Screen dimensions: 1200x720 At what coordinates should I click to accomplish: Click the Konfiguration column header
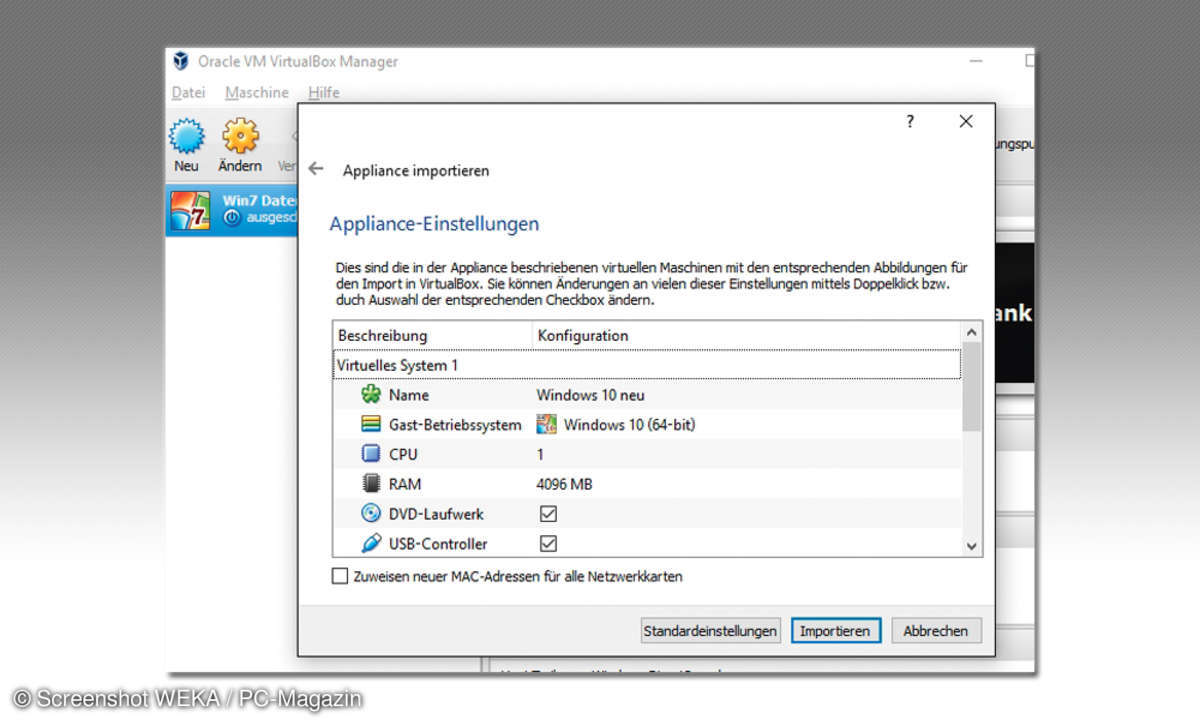tap(746, 335)
